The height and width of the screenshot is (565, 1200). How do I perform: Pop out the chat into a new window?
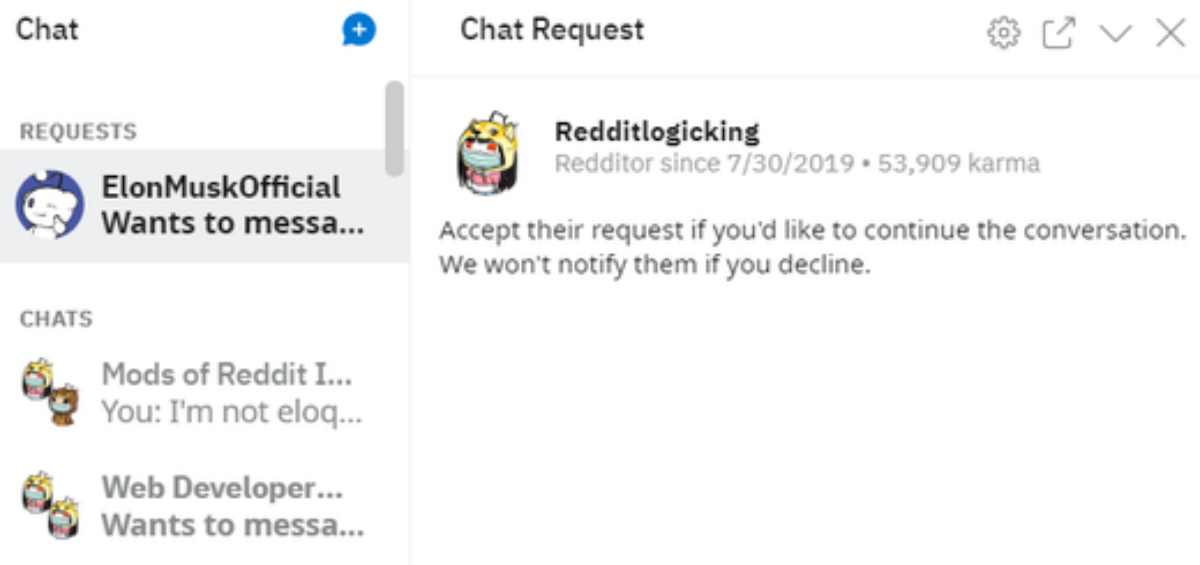click(x=1058, y=33)
